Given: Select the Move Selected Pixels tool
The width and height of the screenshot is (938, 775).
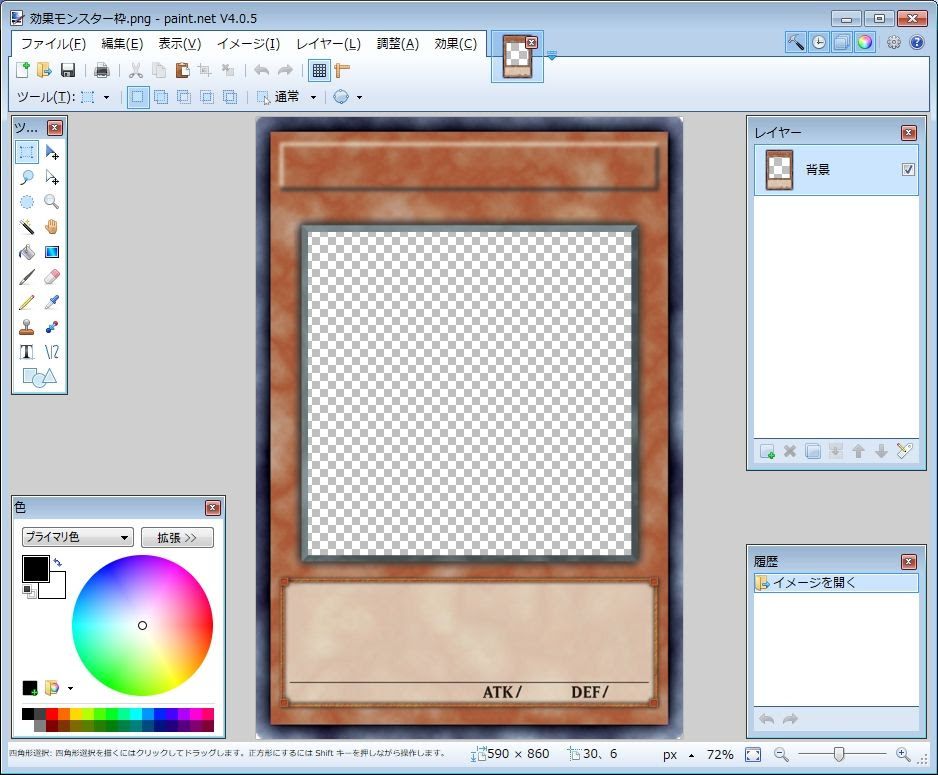Looking at the screenshot, I should tap(52, 152).
